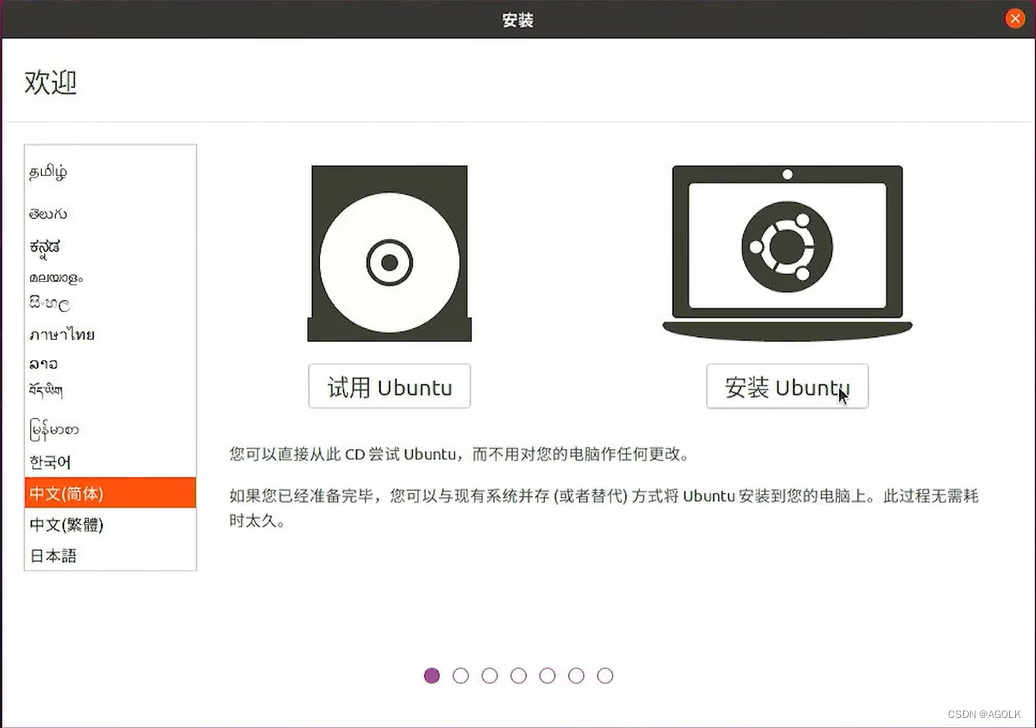This screenshot has width=1036, height=728.
Task: Select ภาษาไทย language entry
Action: pyautogui.click(x=110, y=334)
